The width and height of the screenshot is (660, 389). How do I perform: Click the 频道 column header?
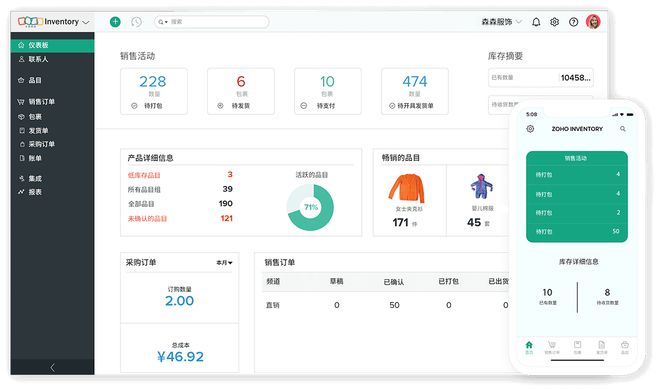pos(273,282)
